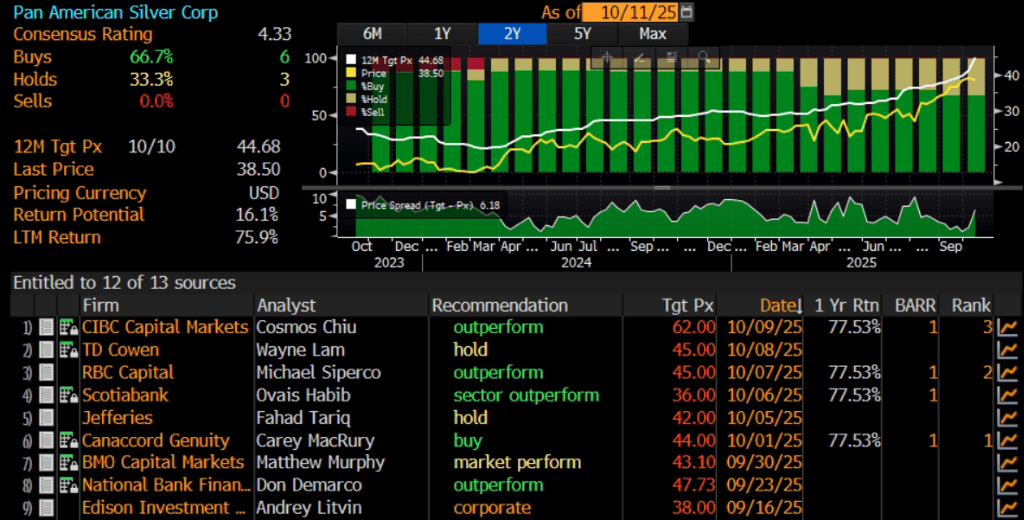Open the TD Cowen firm link
1024x520 pixels.
click(x=120, y=350)
